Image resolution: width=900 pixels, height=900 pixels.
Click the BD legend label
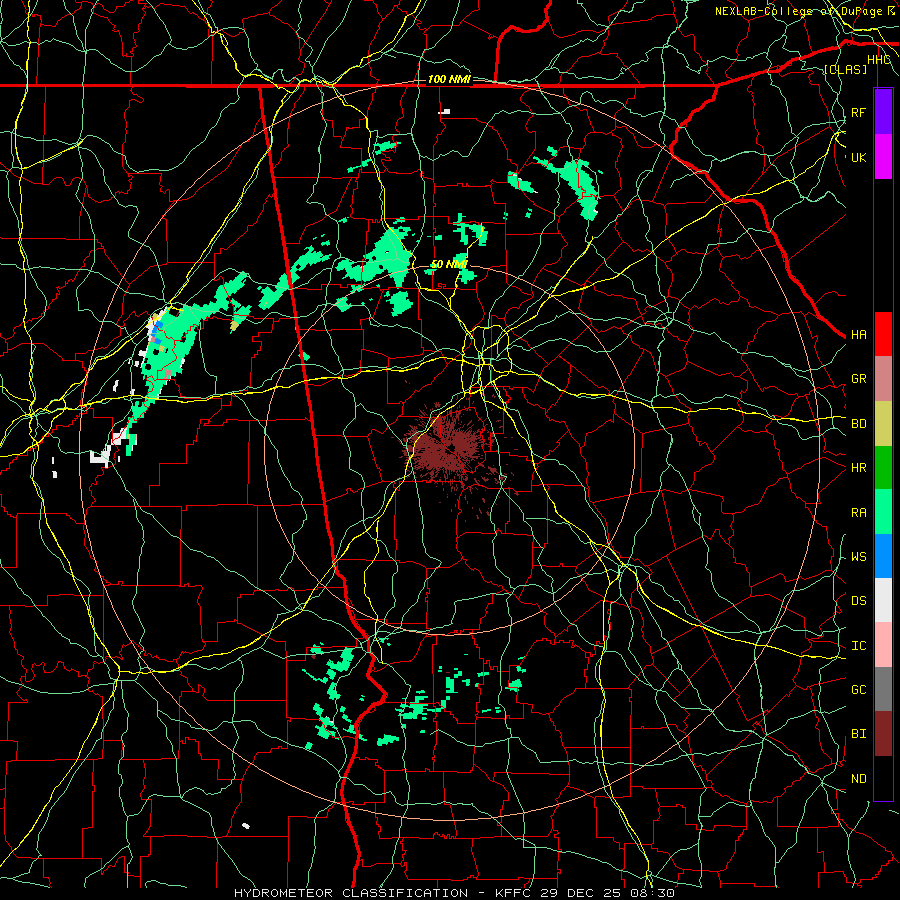pos(859,424)
